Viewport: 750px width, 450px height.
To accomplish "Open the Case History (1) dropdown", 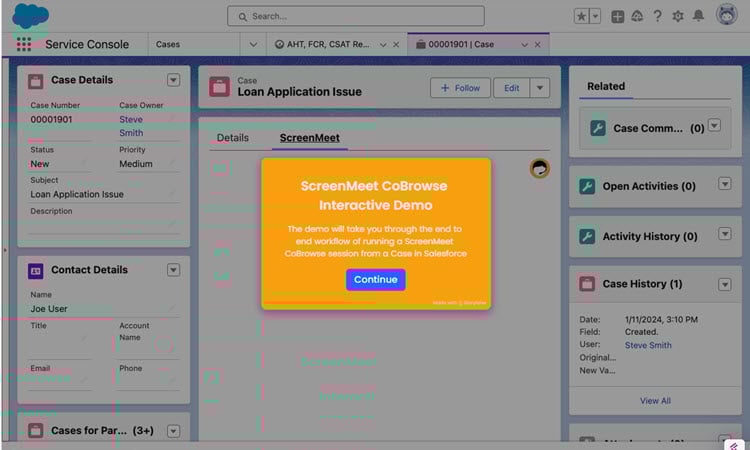I will pyautogui.click(x=725, y=285).
